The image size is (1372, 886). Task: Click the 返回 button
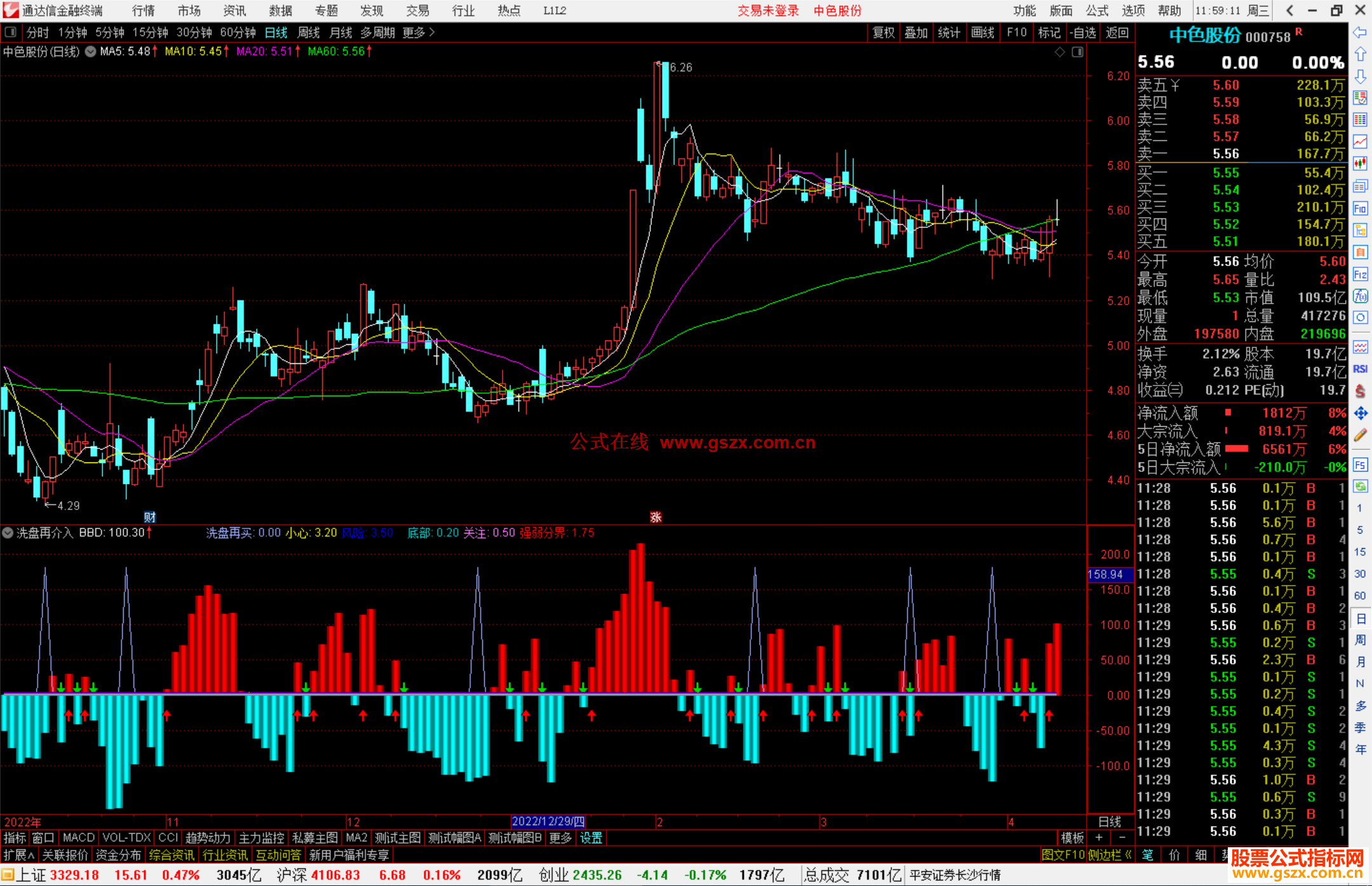(x=1117, y=32)
